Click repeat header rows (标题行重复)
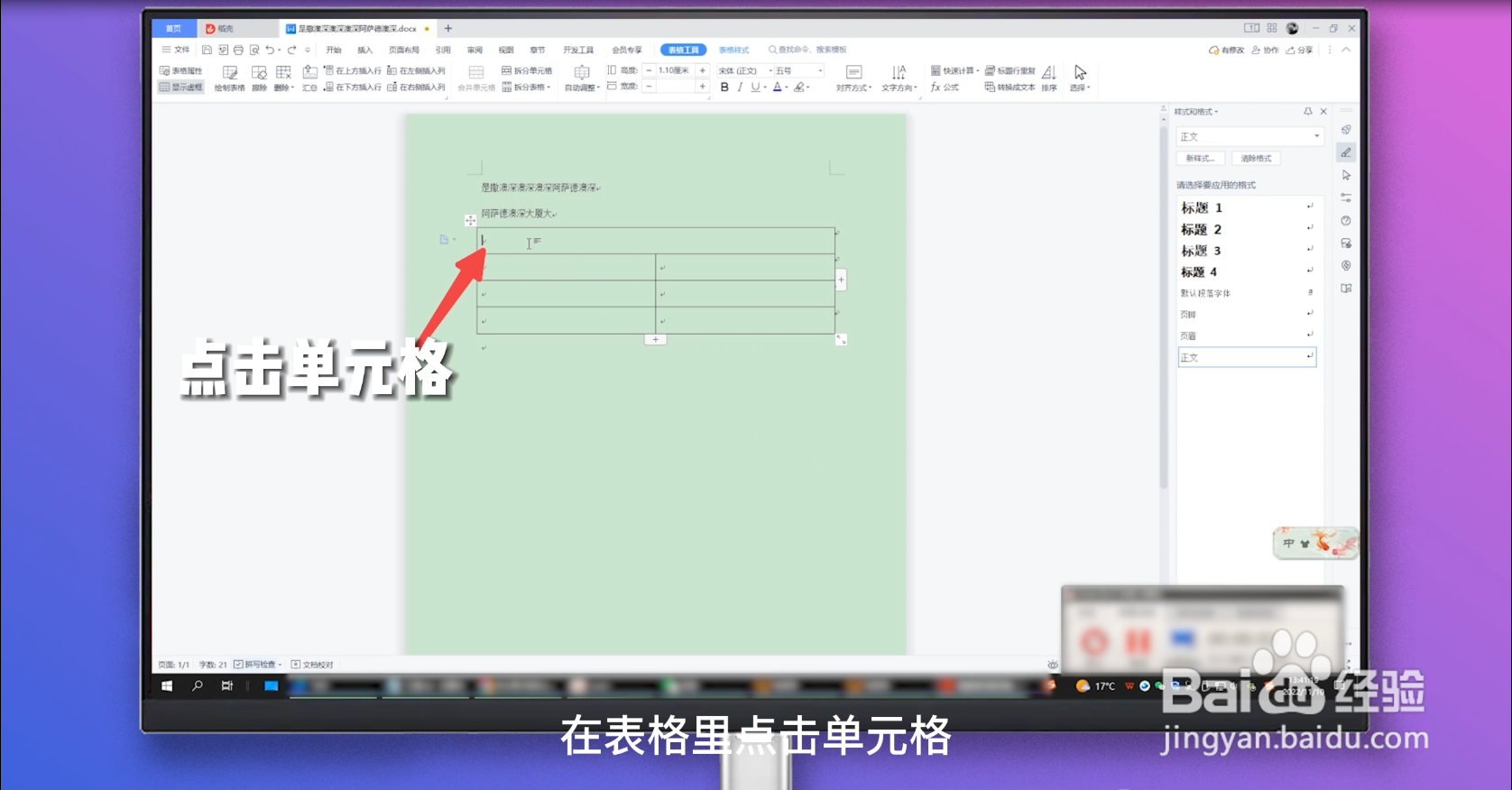Image resolution: width=1512 pixels, height=790 pixels. (x=1010, y=70)
